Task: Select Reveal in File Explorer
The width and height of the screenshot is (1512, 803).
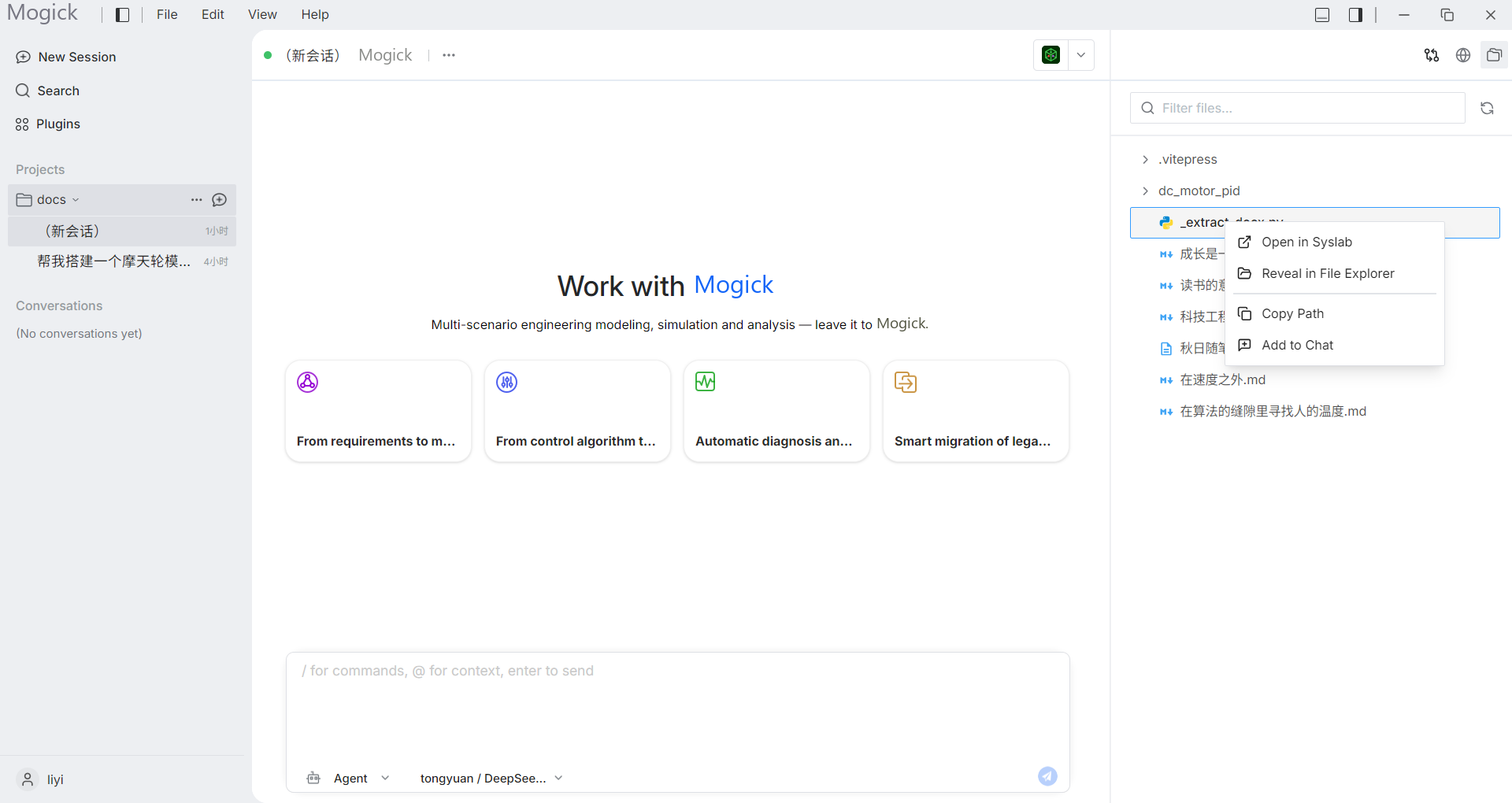Action: tap(1335, 273)
